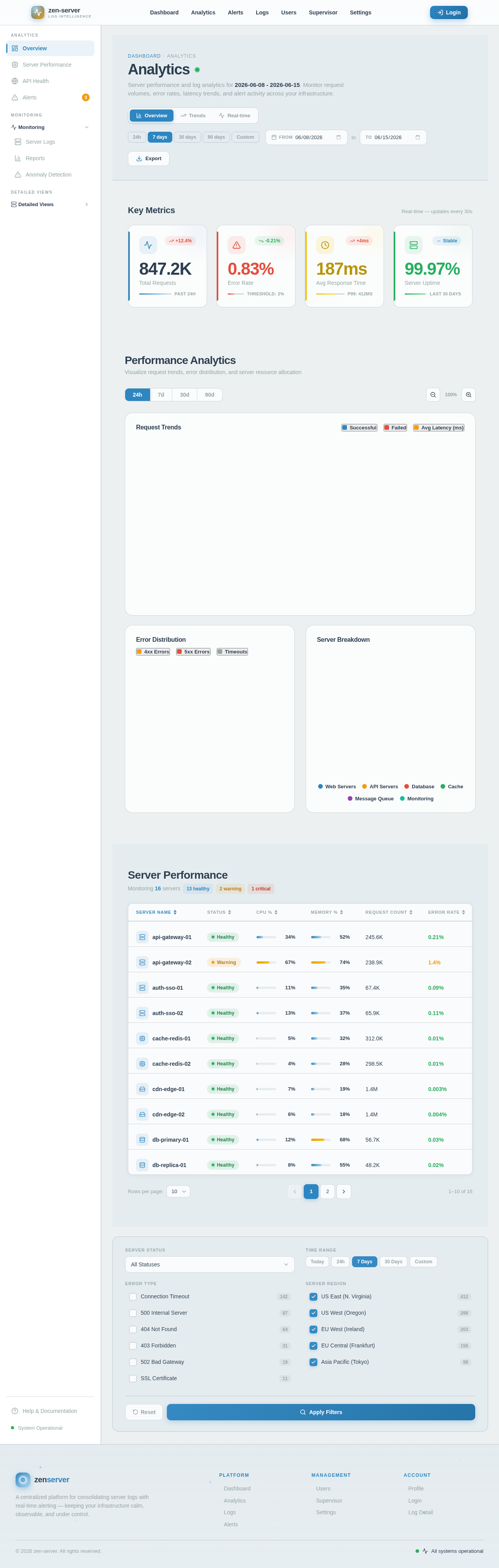The height and width of the screenshot is (1568, 499).
Task: Open Logs in the top navigation
Action: [x=262, y=12]
